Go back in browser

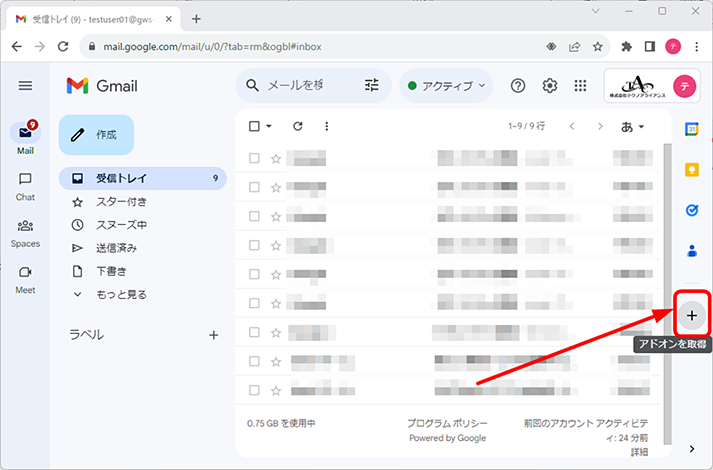pyautogui.click(x=17, y=46)
